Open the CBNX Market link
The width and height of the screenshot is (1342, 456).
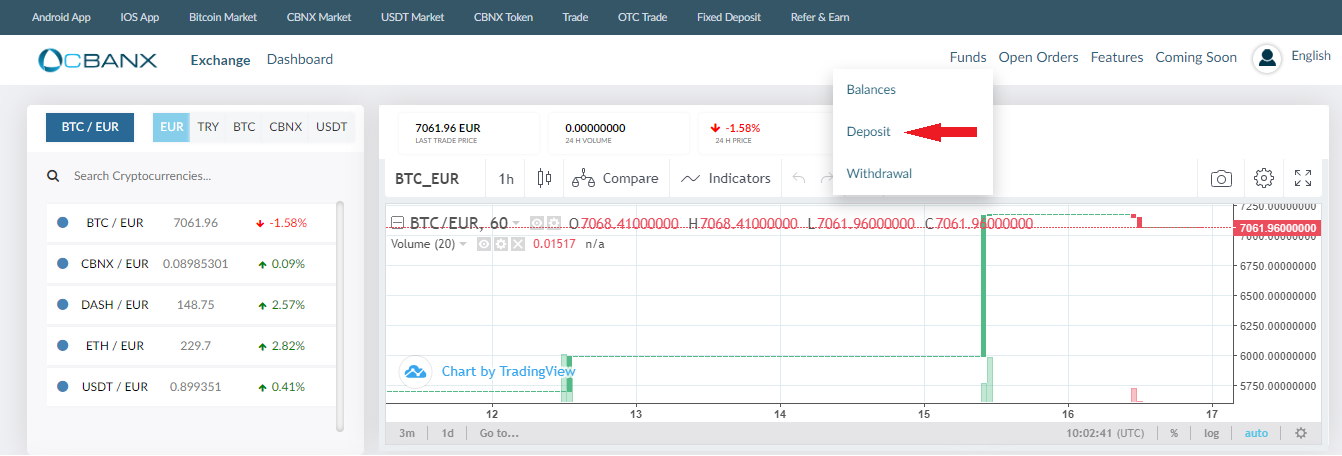(319, 17)
